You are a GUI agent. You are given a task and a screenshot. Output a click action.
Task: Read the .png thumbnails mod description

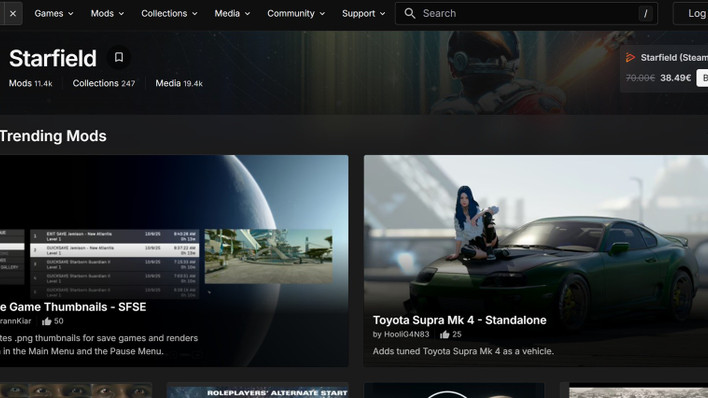99,344
